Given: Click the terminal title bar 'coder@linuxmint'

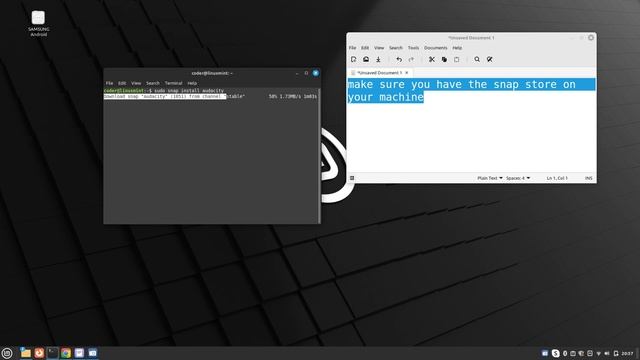Looking at the screenshot, I should click(212, 73).
